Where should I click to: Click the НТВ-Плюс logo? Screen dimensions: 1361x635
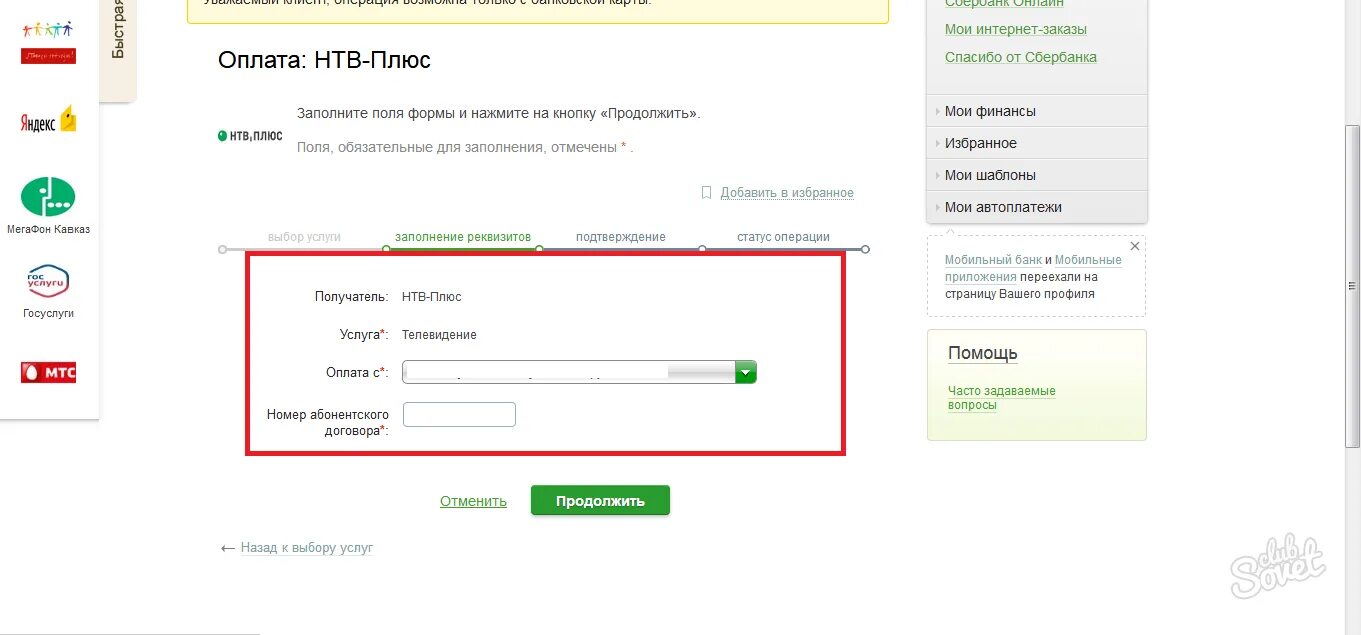tap(250, 136)
